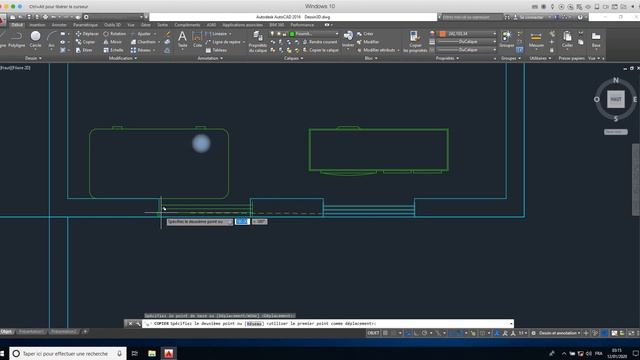Screen dimensions: 640x360
Task: Expand the Bloc panel
Action: pyautogui.click(x=370, y=58)
